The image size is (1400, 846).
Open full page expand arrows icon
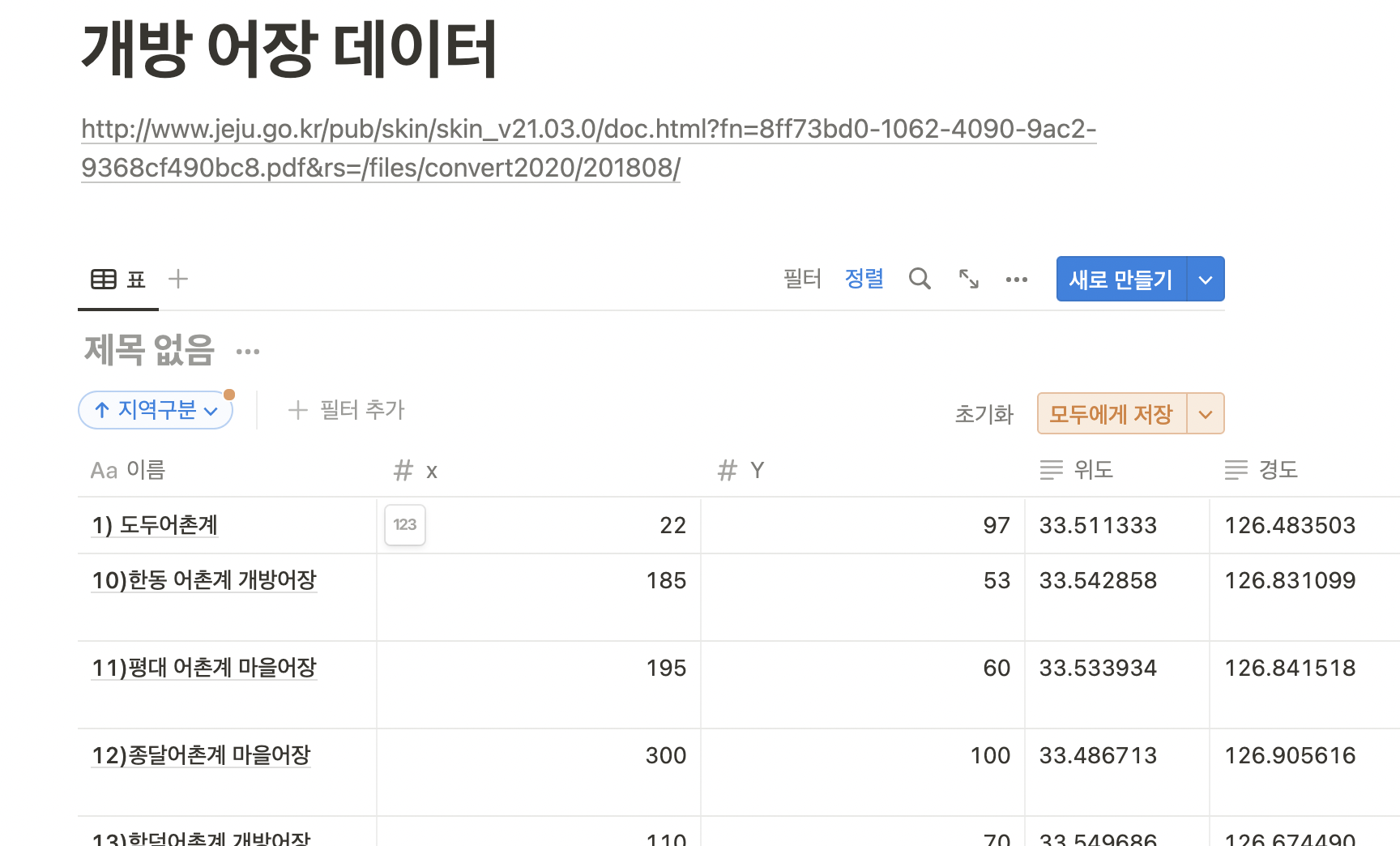pos(969,279)
